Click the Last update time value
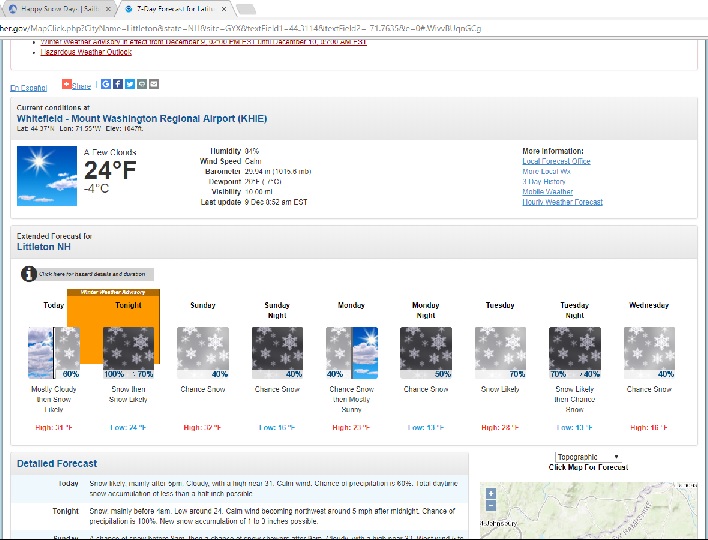 point(276,202)
